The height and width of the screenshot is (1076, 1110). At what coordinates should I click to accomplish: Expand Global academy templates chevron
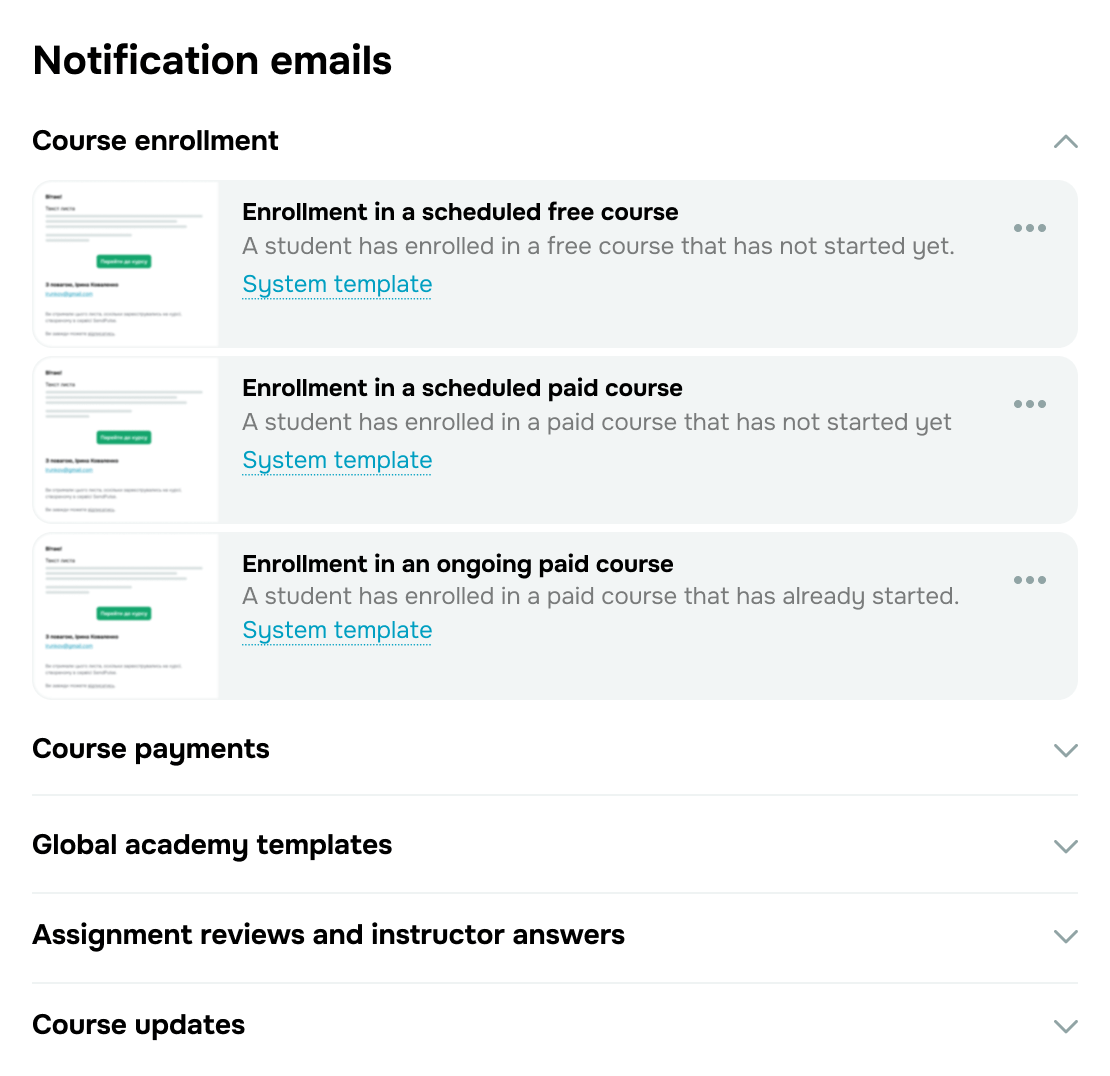(x=1065, y=846)
